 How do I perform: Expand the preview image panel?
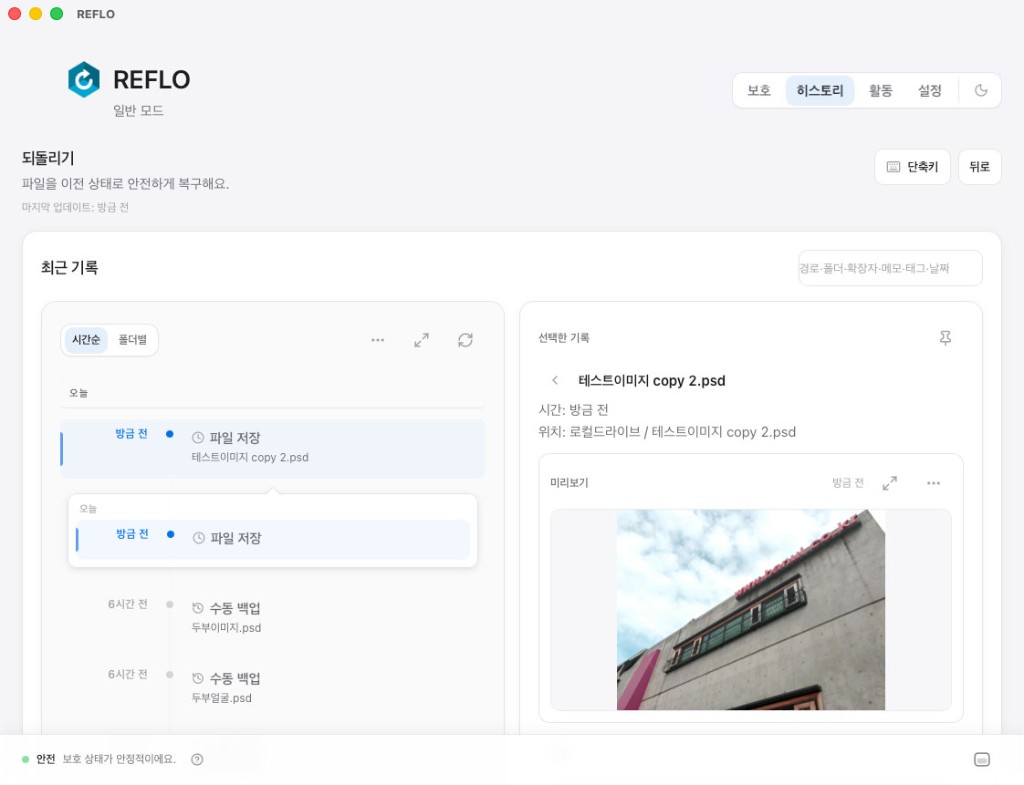point(889,483)
